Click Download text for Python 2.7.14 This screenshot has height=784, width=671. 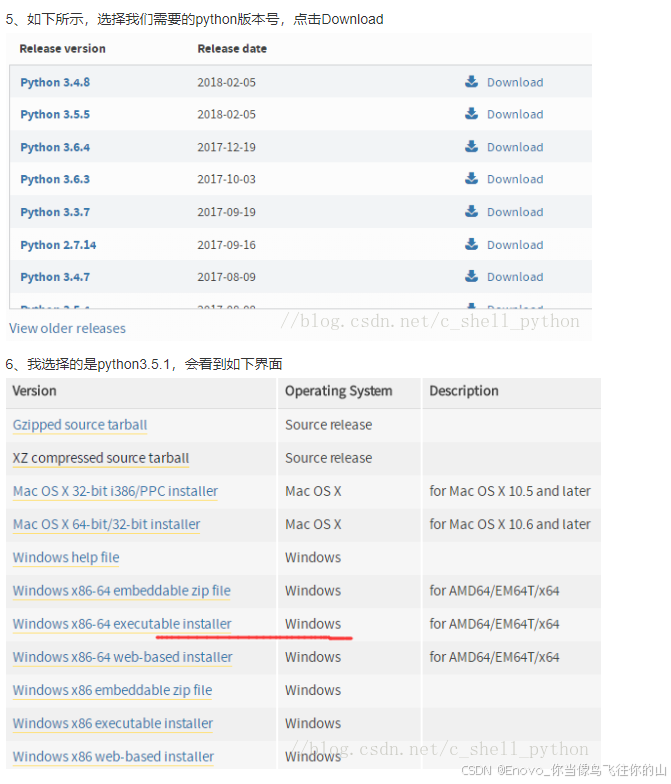(515, 246)
